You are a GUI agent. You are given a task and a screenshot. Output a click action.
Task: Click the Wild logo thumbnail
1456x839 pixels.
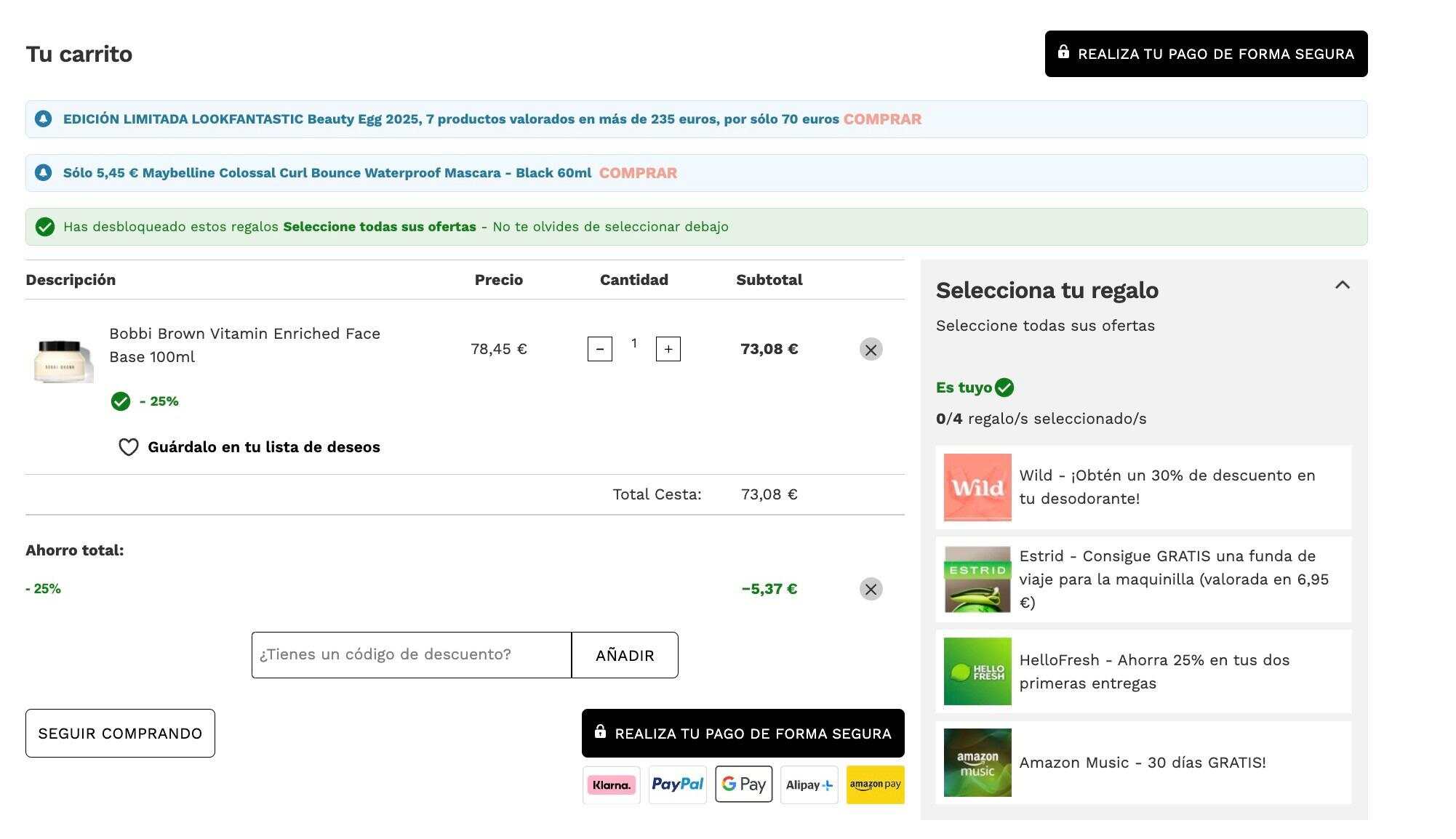coord(977,487)
